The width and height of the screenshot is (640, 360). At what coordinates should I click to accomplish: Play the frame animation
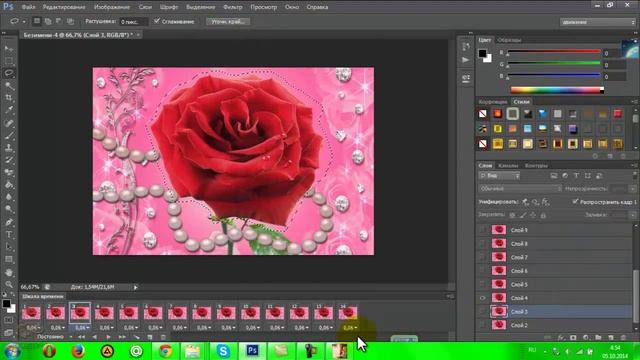click(109, 337)
